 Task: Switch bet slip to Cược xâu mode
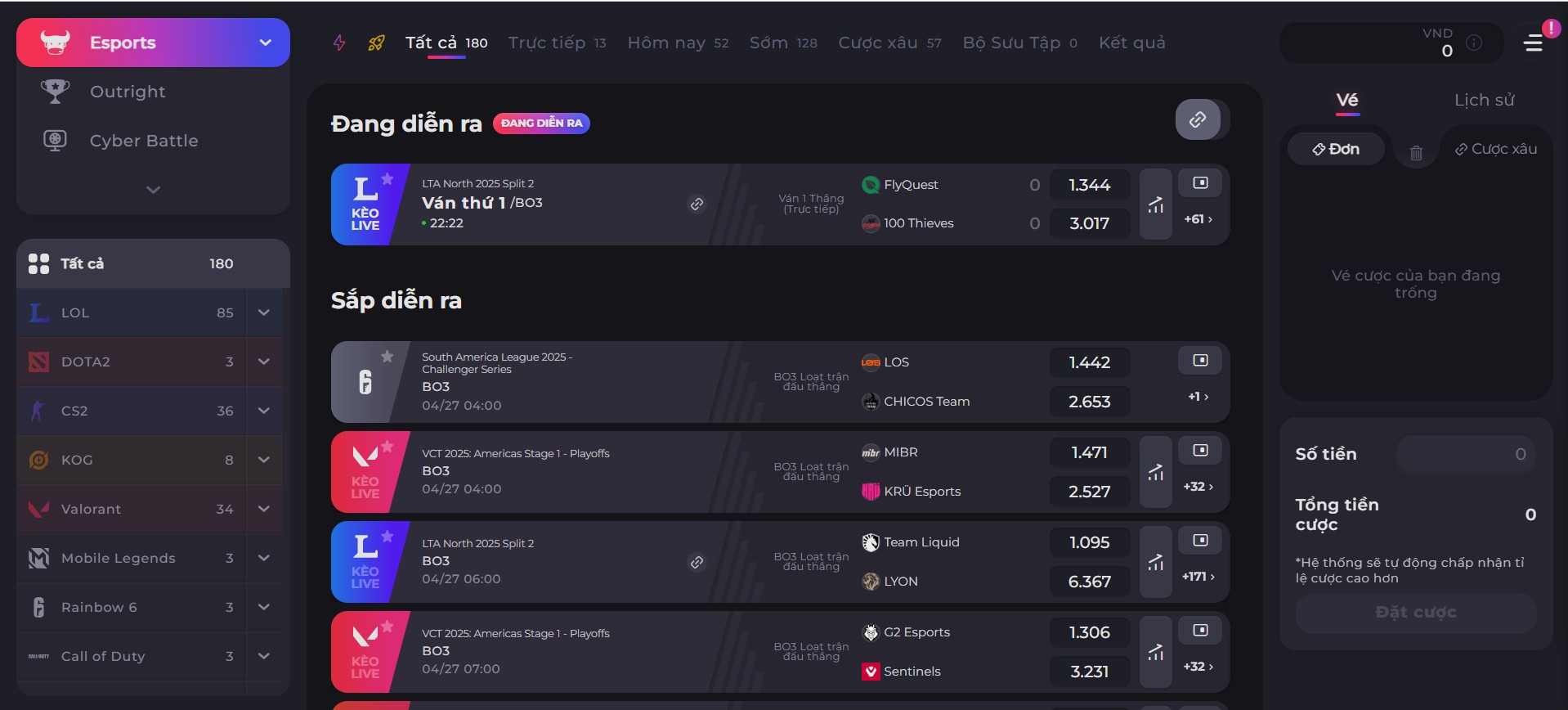[1495, 149]
